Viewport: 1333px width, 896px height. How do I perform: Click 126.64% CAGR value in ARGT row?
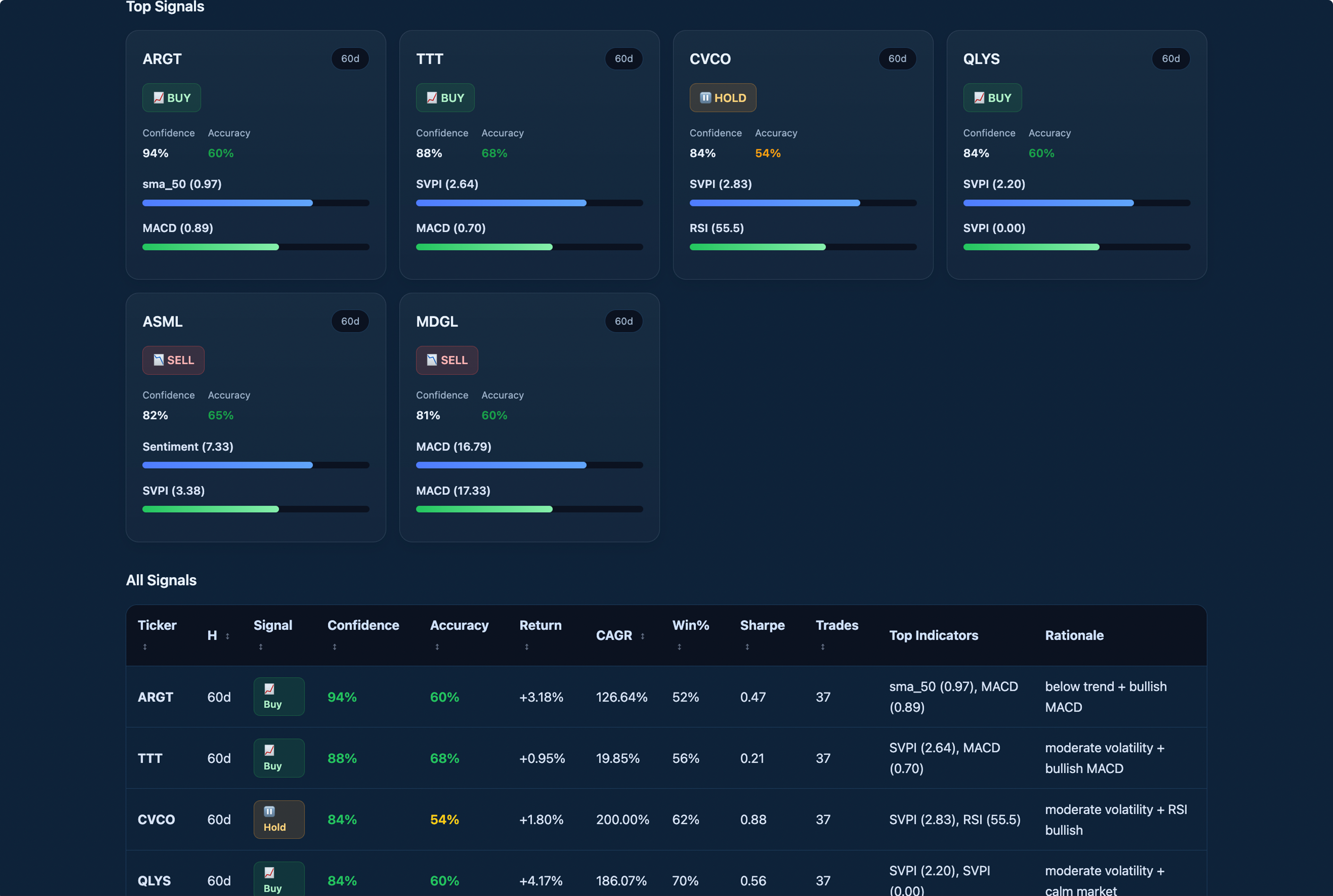tap(622, 697)
